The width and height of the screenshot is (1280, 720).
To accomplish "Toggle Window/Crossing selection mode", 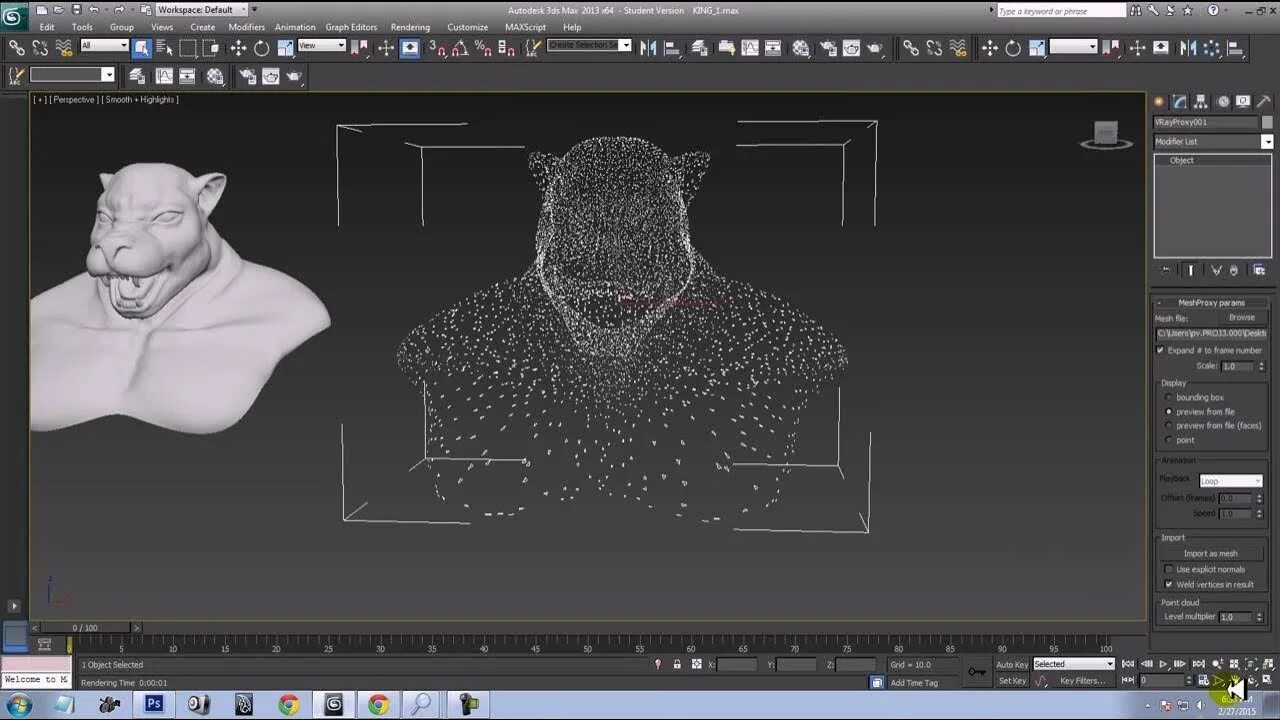I will pos(211,47).
